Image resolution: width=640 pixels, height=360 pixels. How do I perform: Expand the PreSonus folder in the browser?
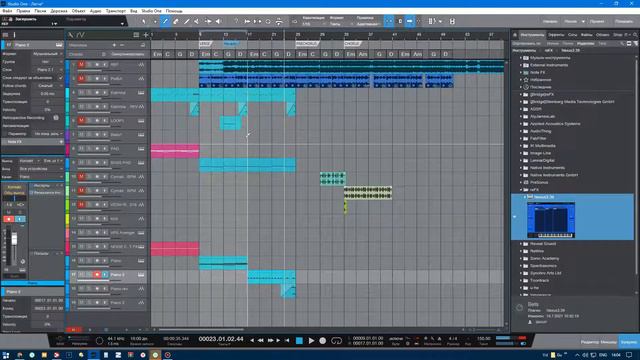click(x=521, y=182)
